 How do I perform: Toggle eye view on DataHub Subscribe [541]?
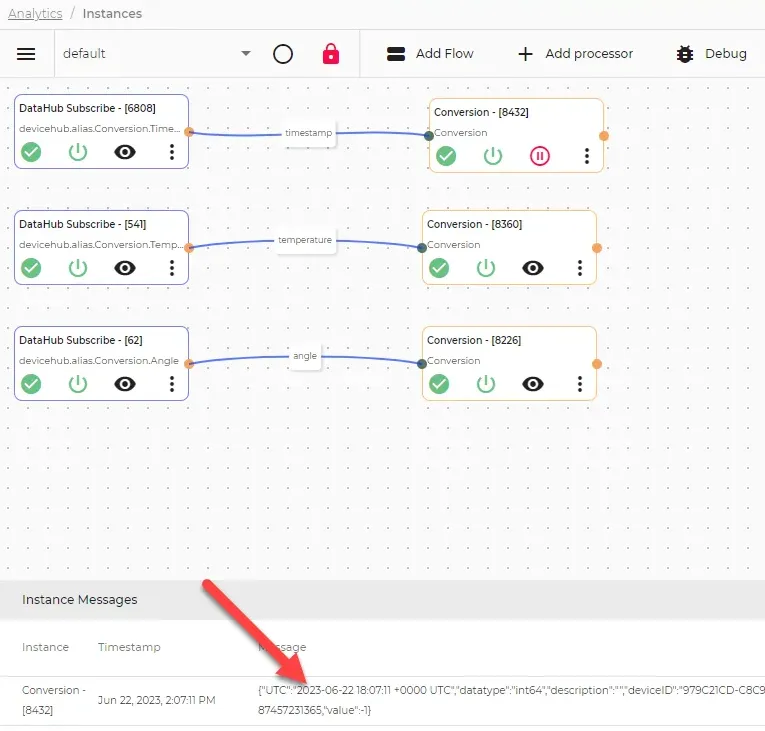125,268
